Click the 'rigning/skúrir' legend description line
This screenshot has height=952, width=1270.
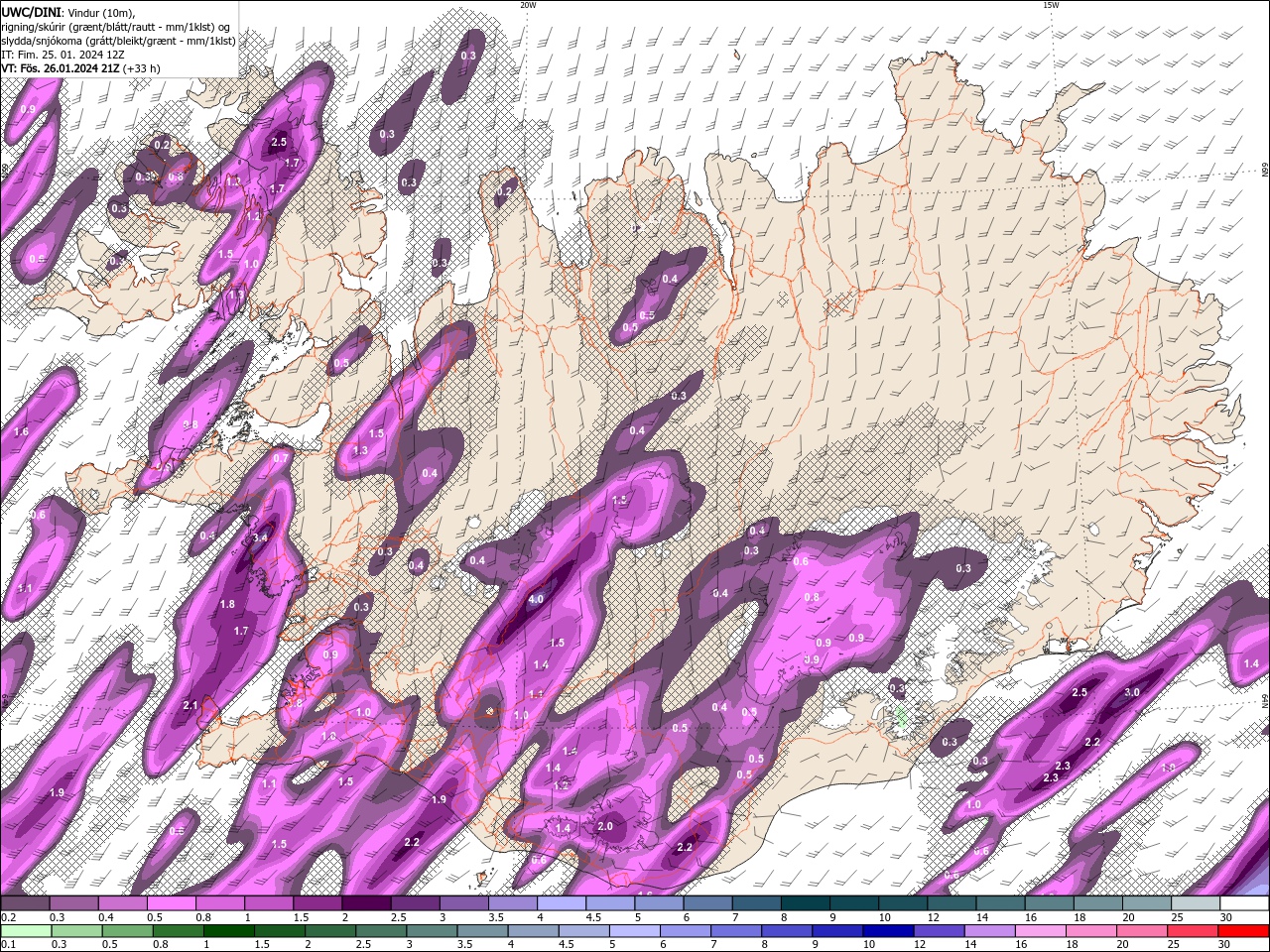(x=116, y=26)
